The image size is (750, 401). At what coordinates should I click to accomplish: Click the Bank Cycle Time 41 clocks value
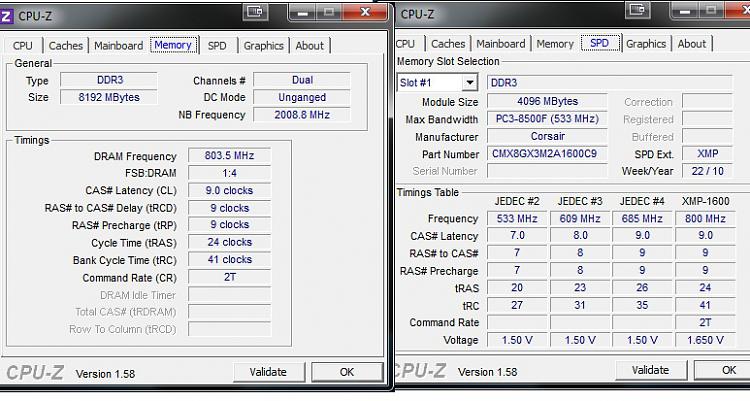(230, 259)
